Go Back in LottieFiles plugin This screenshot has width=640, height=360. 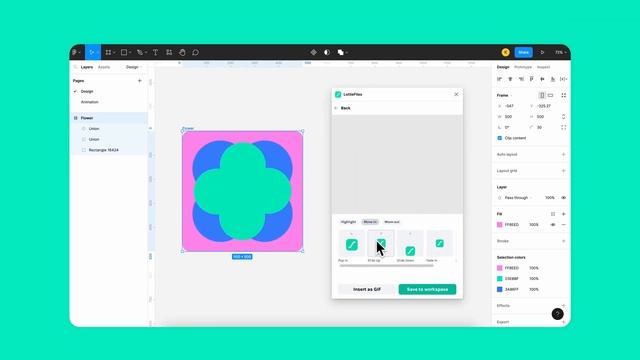coord(342,108)
